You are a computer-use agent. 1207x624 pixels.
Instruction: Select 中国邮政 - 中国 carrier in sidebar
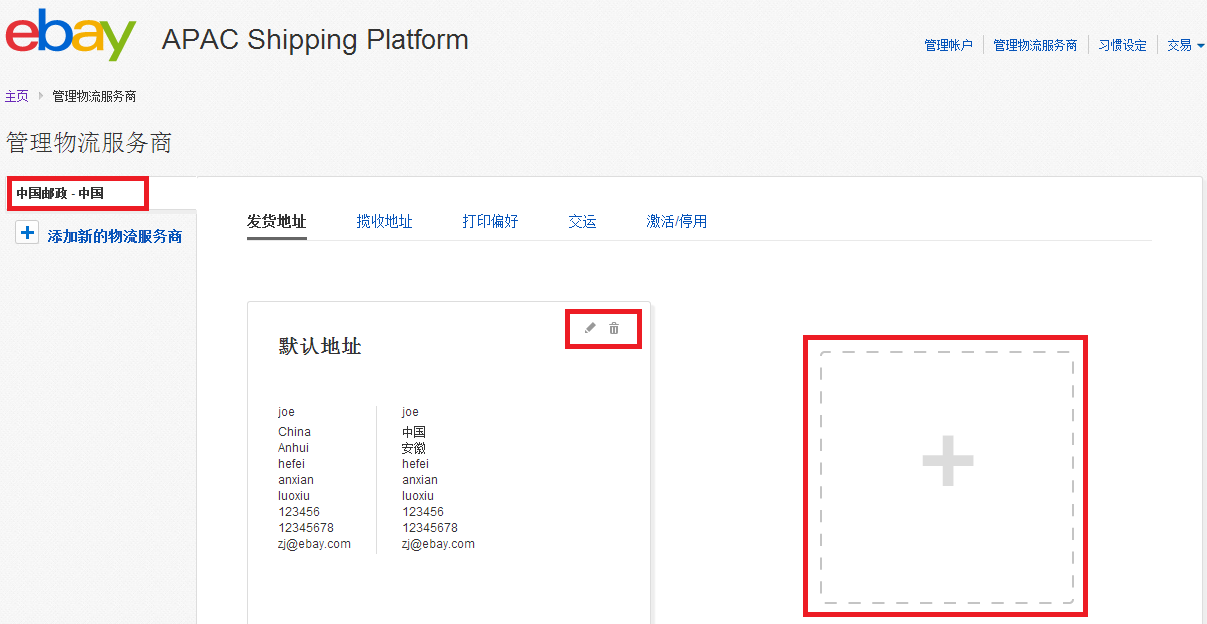tap(60, 193)
